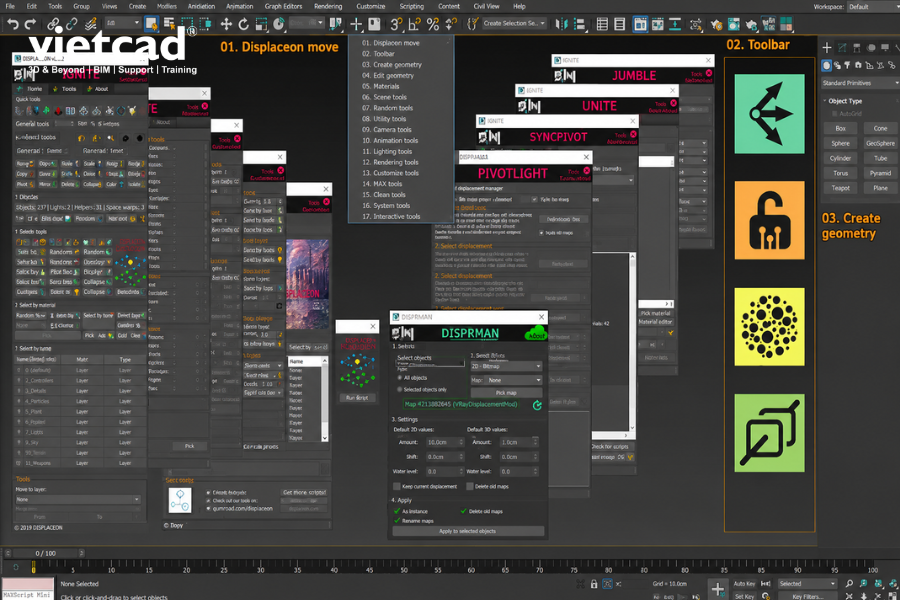Click the Align tool icon
Viewport: 900px width, 600px height.
[580, 24]
